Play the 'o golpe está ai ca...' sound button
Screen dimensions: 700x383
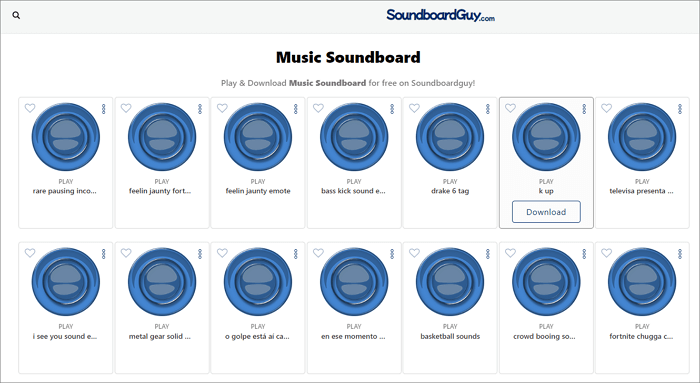click(258, 282)
